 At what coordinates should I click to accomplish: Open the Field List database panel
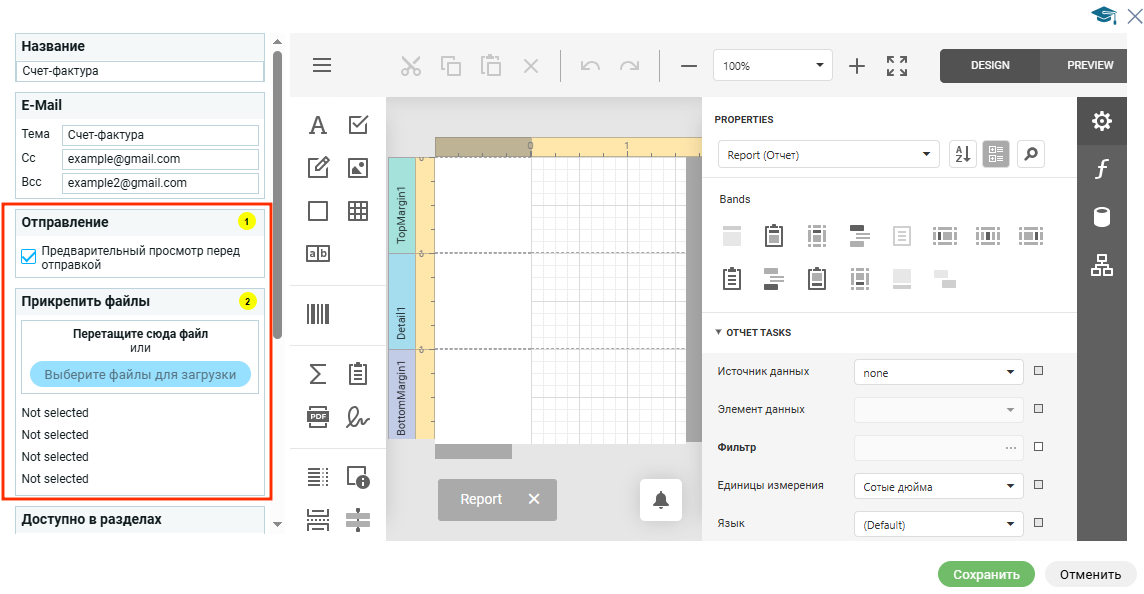1101,217
